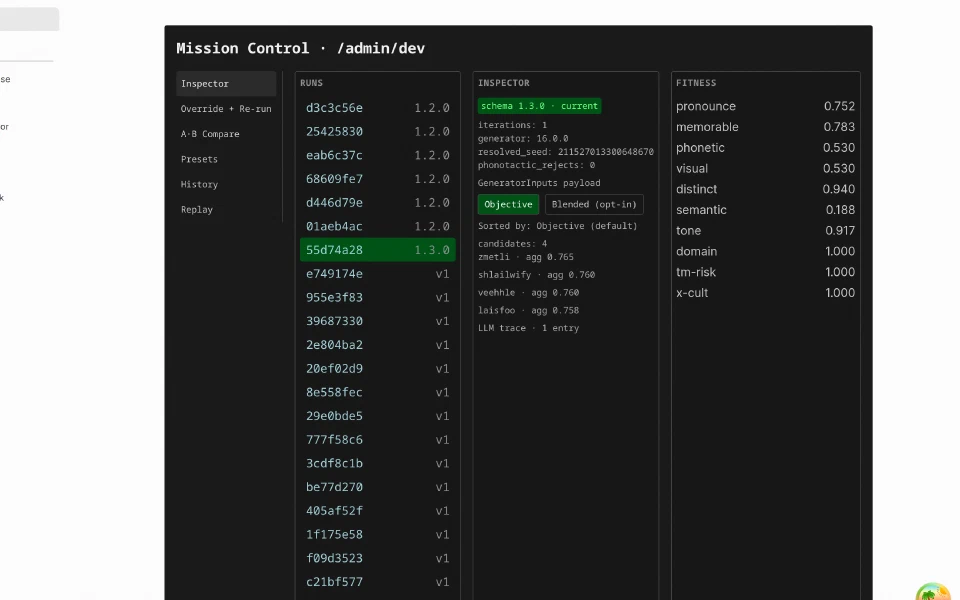Image resolution: width=960 pixels, height=600 pixels.
Task: Open the Replay section
Action: 226,209
